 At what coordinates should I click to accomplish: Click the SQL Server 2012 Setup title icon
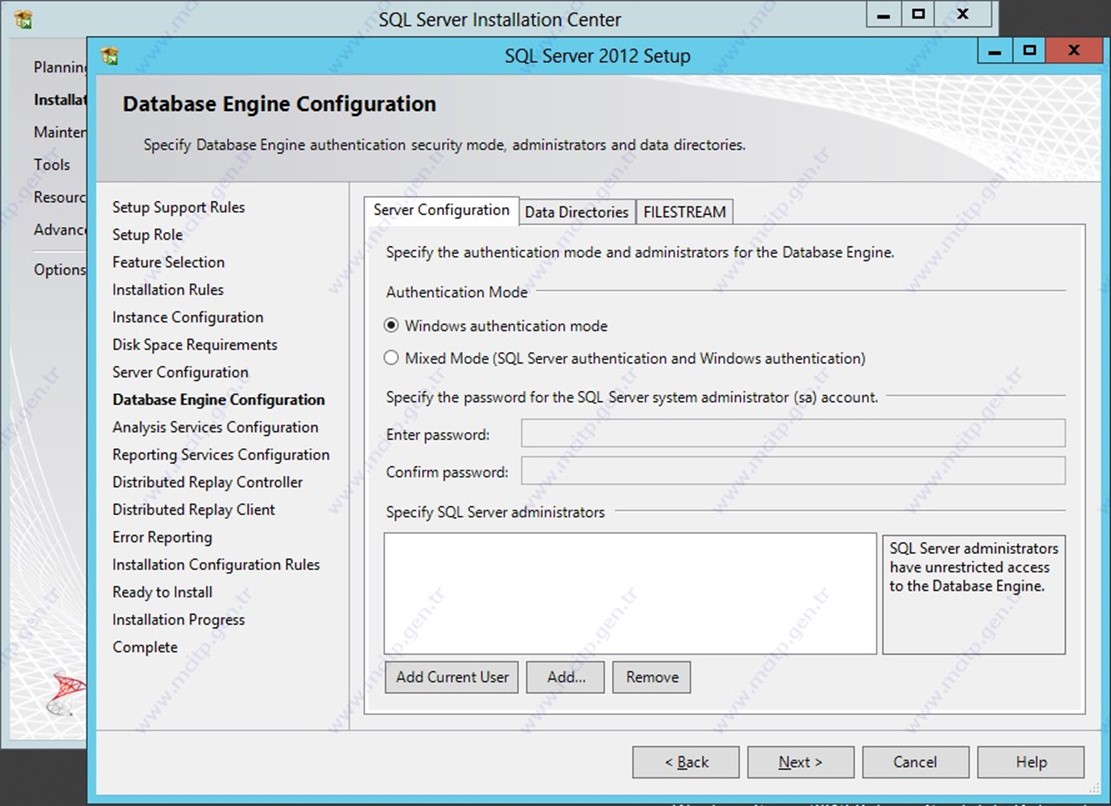[x=110, y=55]
